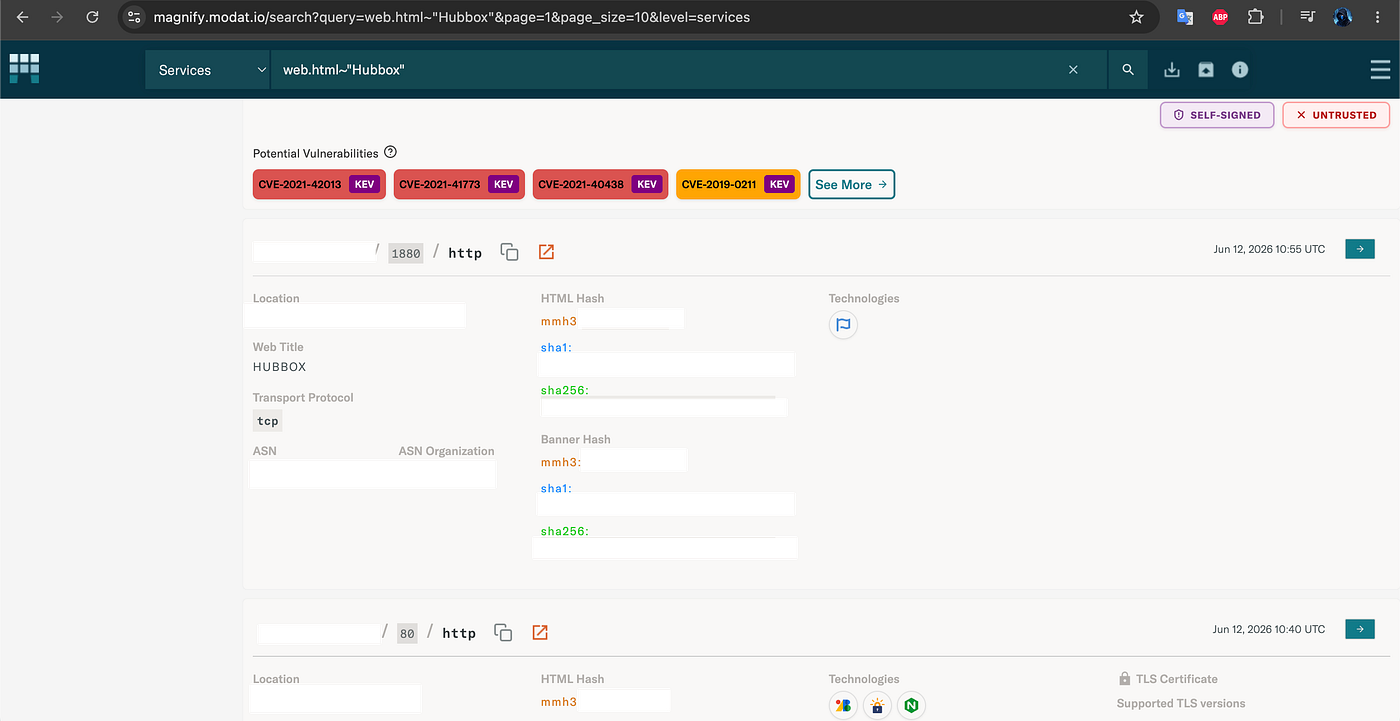Open port 80 service in new tab
Viewport: 1400px width, 721px height.
[x=540, y=632]
